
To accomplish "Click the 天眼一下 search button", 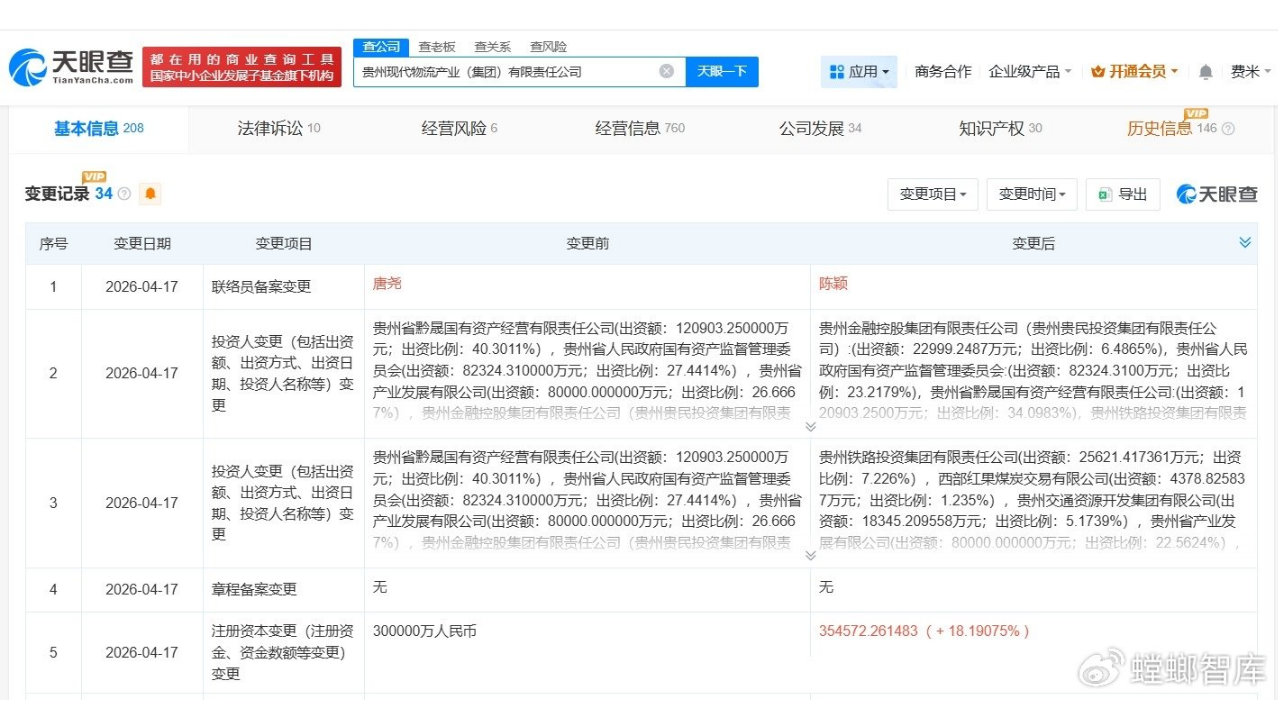I will point(722,71).
